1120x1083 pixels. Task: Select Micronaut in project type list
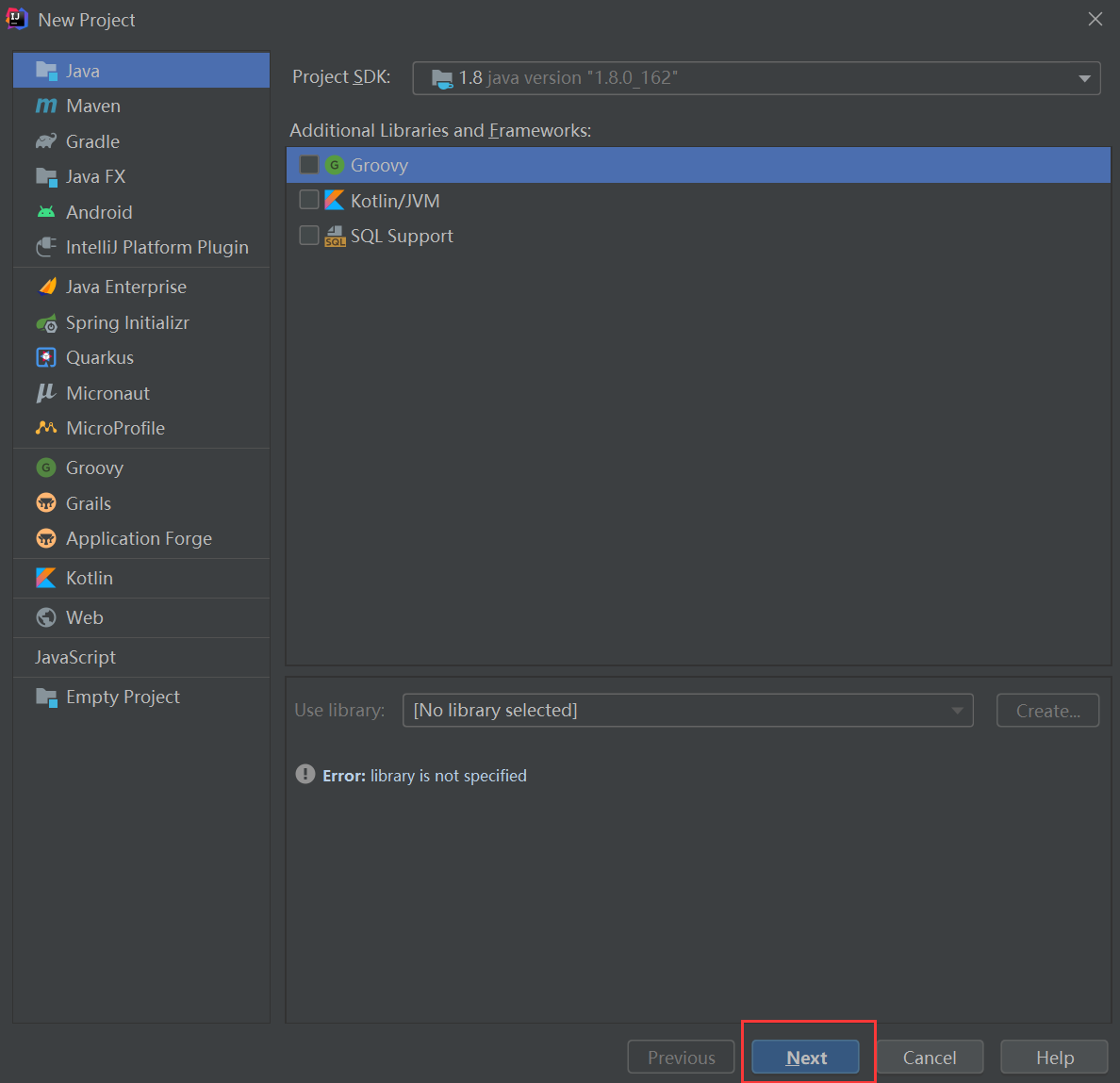(141, 393)
